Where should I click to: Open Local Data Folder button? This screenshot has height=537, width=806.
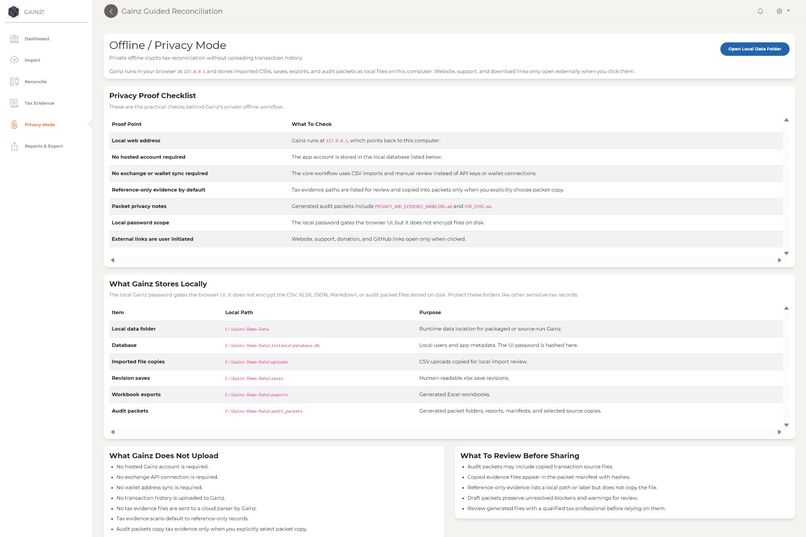click(x=755, y=49)
